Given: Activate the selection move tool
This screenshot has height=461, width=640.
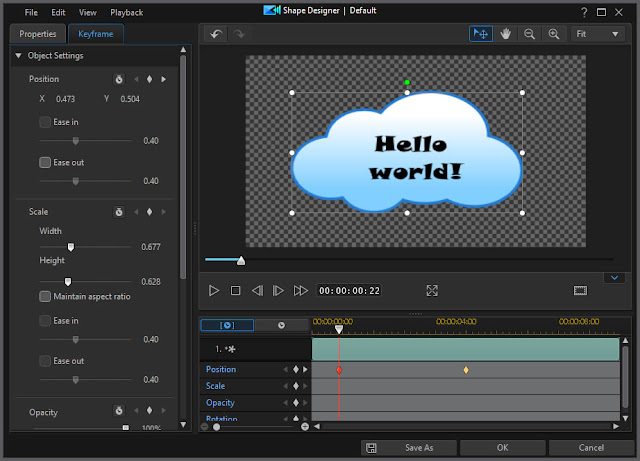Looking at the screenshot, I should 481,34.
